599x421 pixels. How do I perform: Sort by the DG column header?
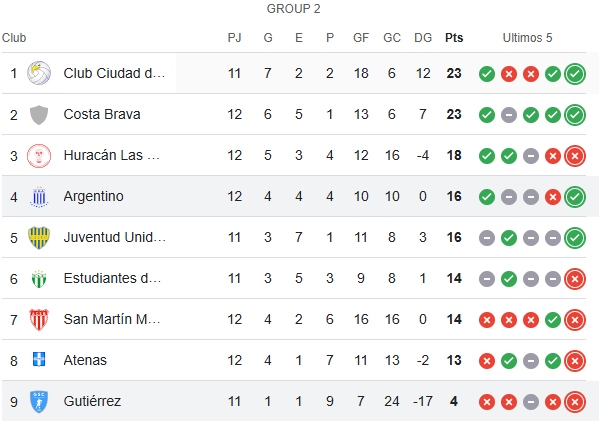click(423, 38)
